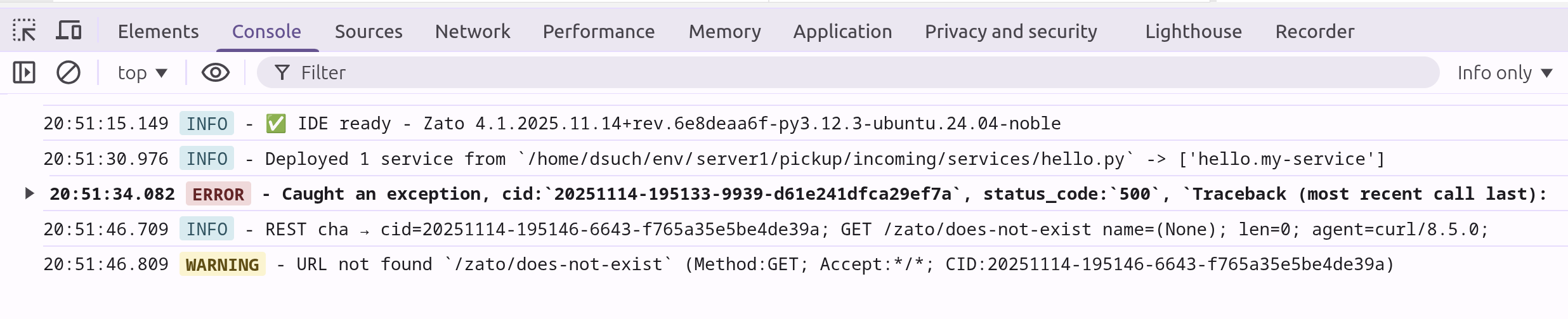Open the Application tab
The height and width of the screenshot is (319, 1568).
point(842,32)
